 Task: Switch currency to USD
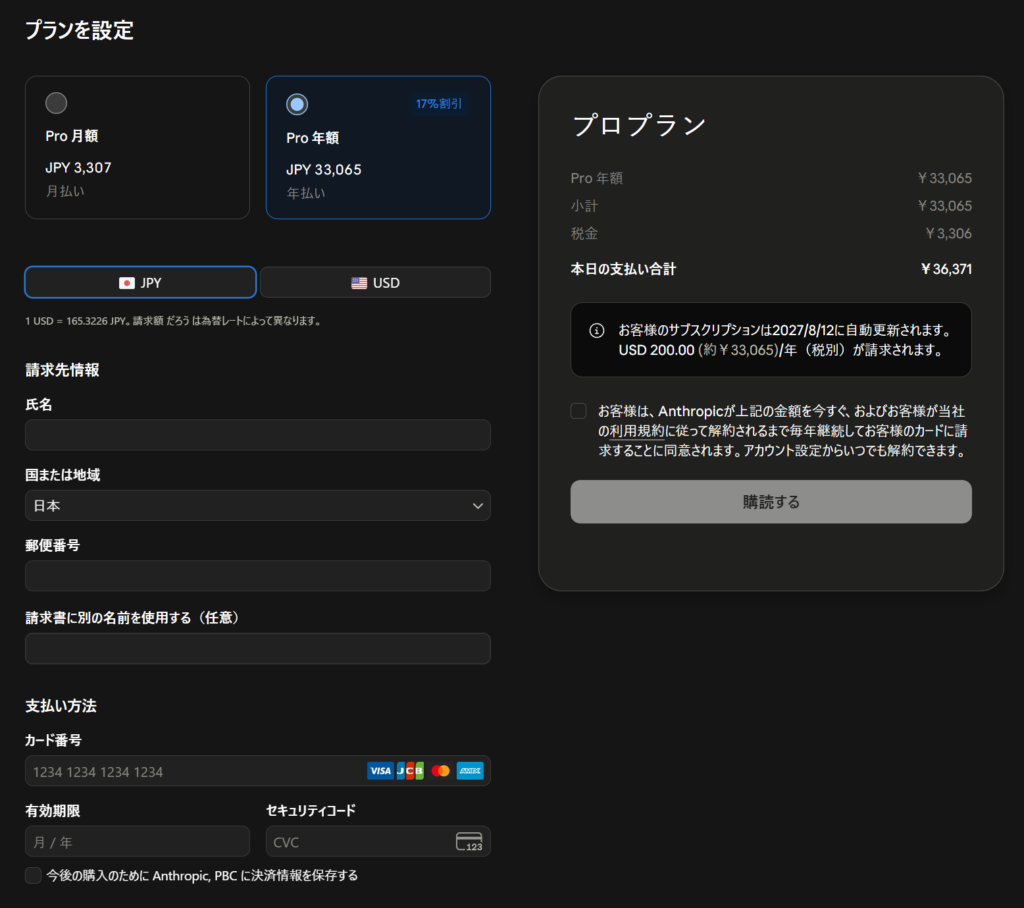[x=376, y=283]
